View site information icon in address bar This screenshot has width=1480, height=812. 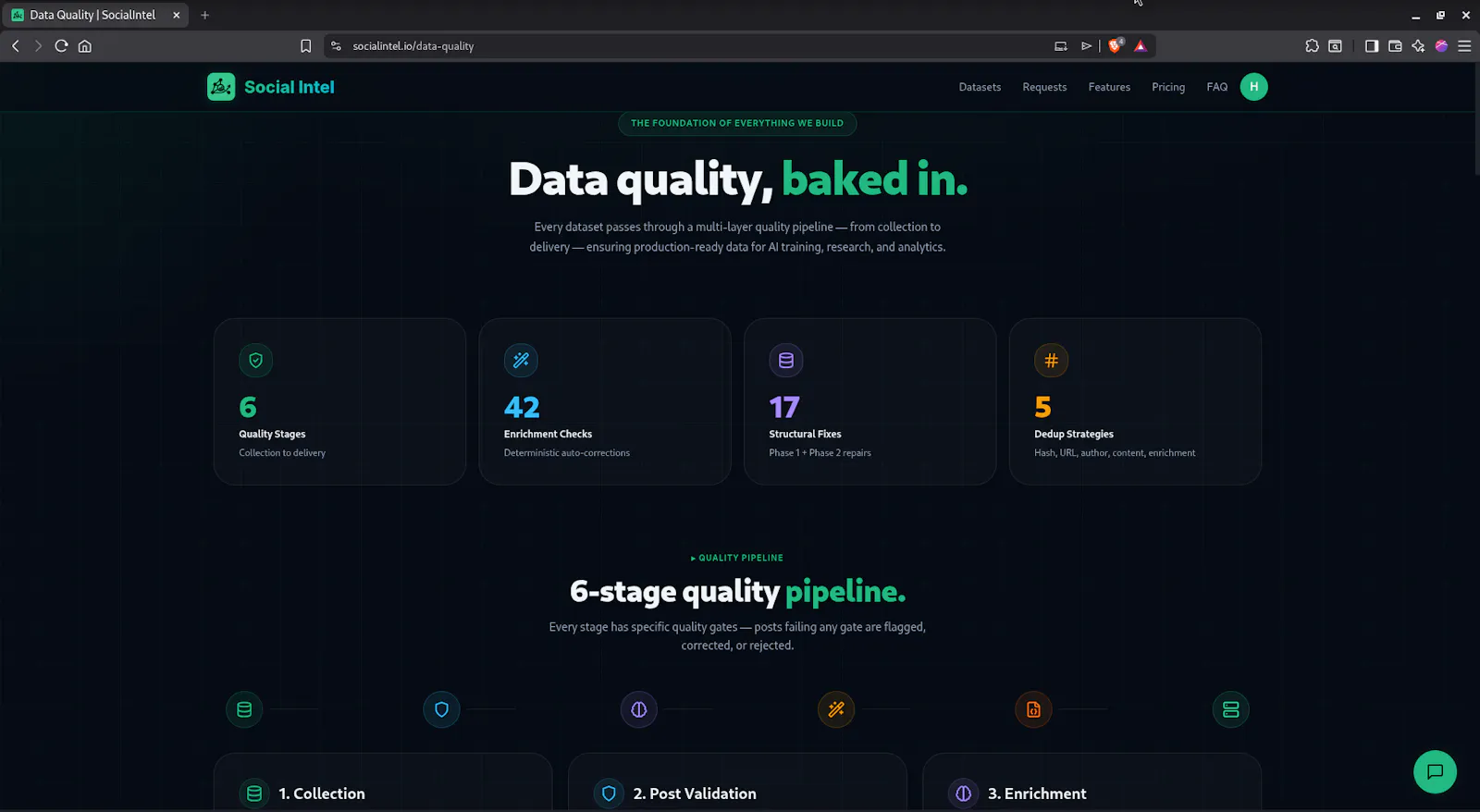(x=336, y=46)
